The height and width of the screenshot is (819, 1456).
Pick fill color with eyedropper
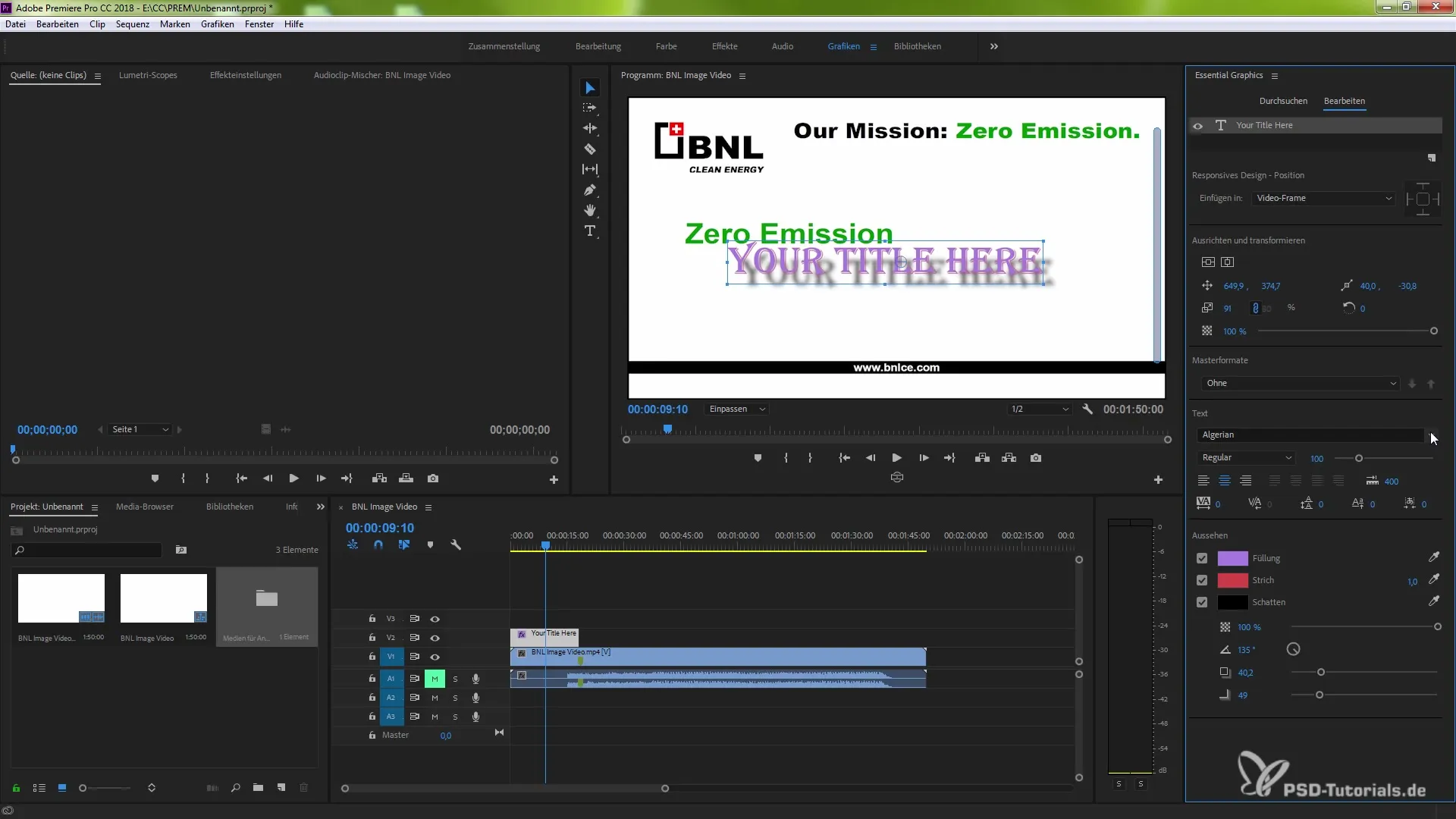[x=1434, y=557]
